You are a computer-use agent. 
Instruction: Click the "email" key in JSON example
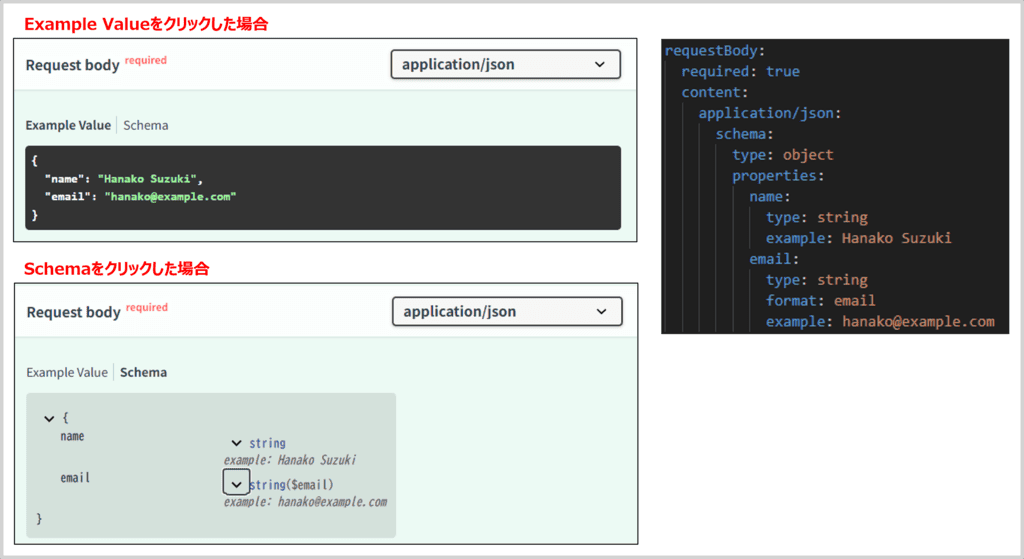(x=67, y=197)
